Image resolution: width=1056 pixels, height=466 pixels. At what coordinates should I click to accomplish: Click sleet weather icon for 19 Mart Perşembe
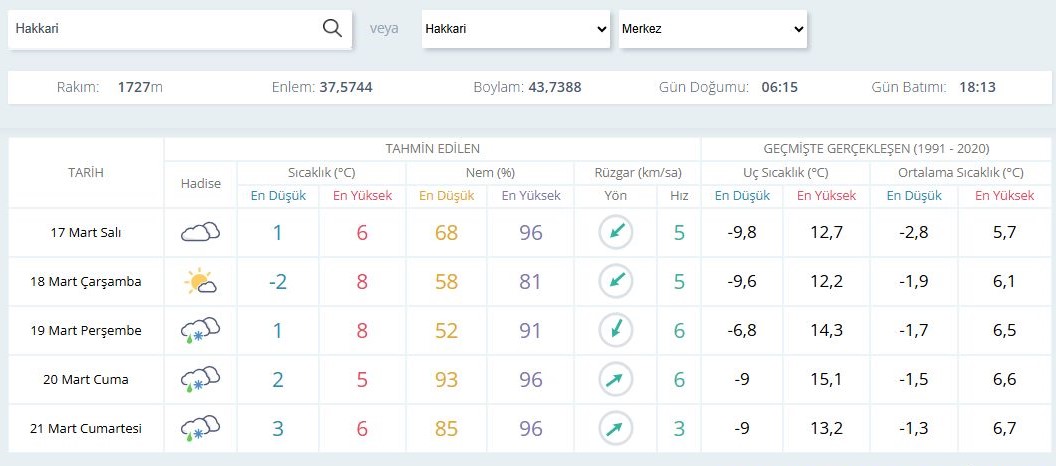200,331
